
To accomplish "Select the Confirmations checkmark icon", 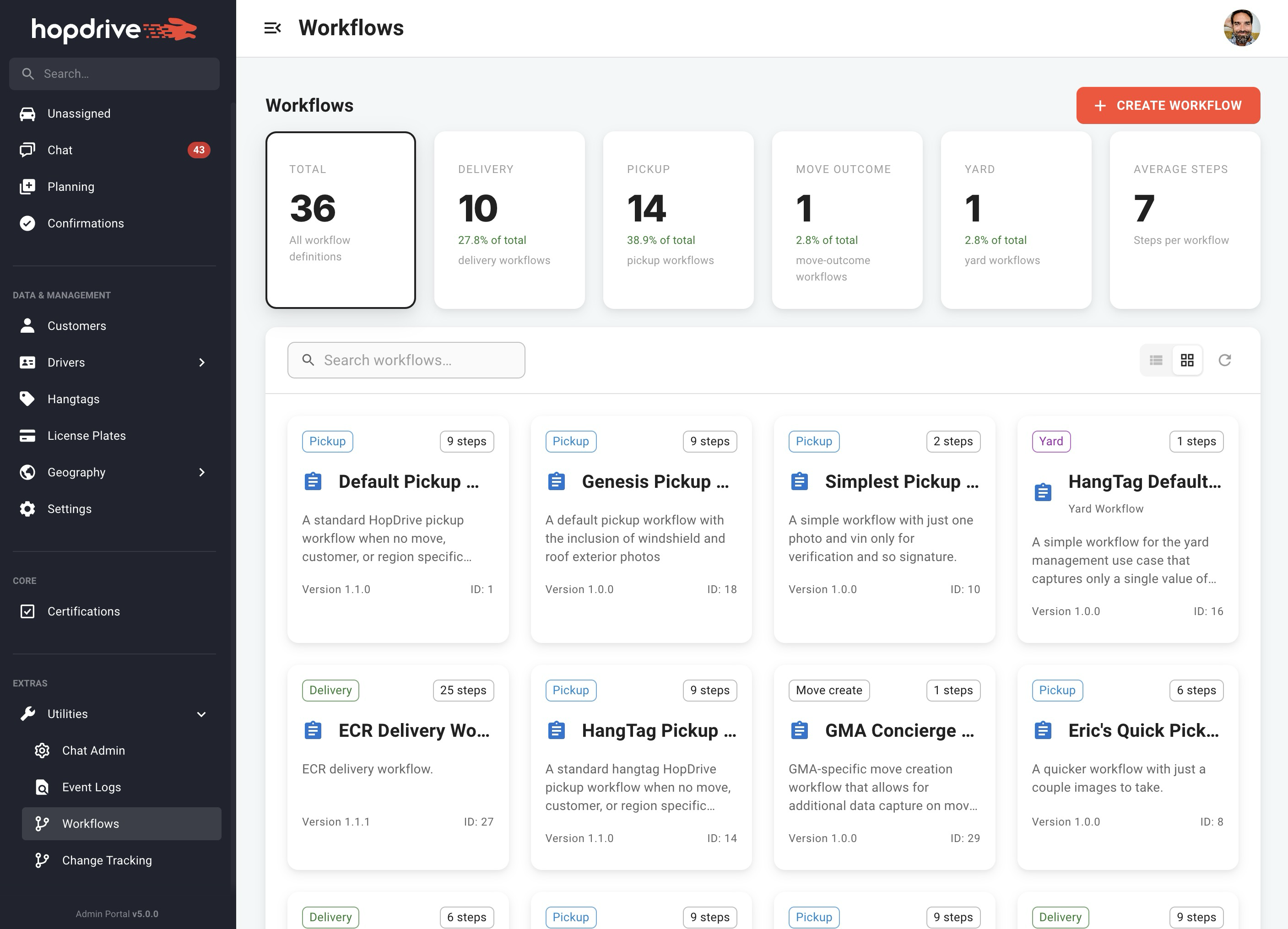I will pyautogui.click(x=28, y=223).
